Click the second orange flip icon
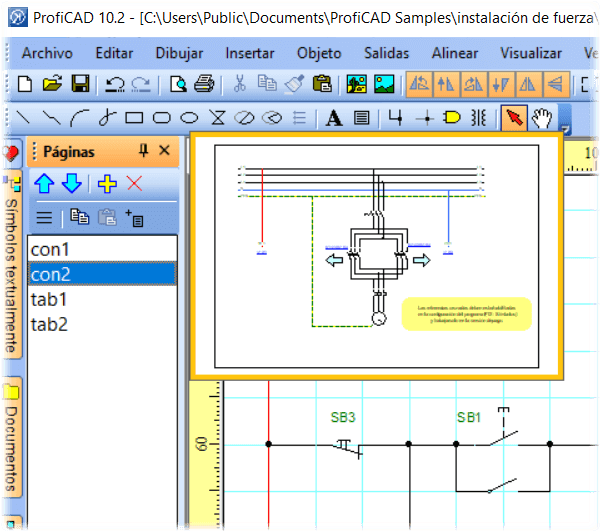The image size is (601, 532). click(x=446, y=84)
